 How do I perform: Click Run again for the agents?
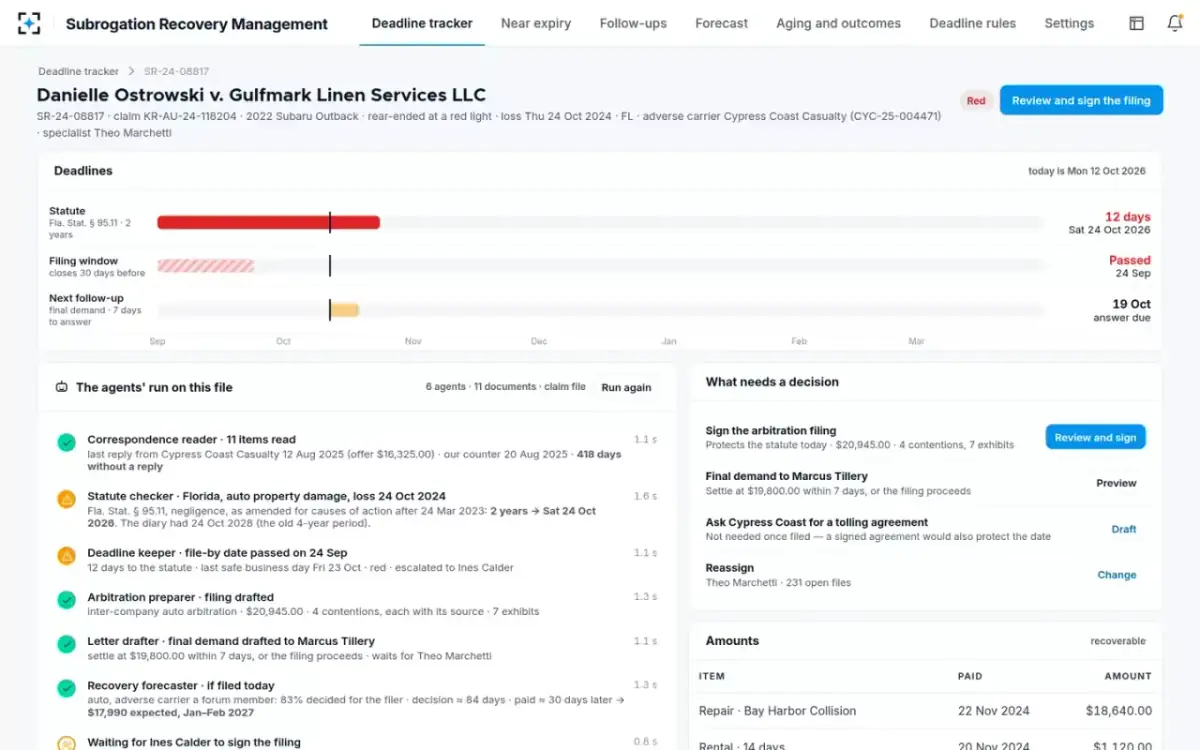[x=626, y=388]
